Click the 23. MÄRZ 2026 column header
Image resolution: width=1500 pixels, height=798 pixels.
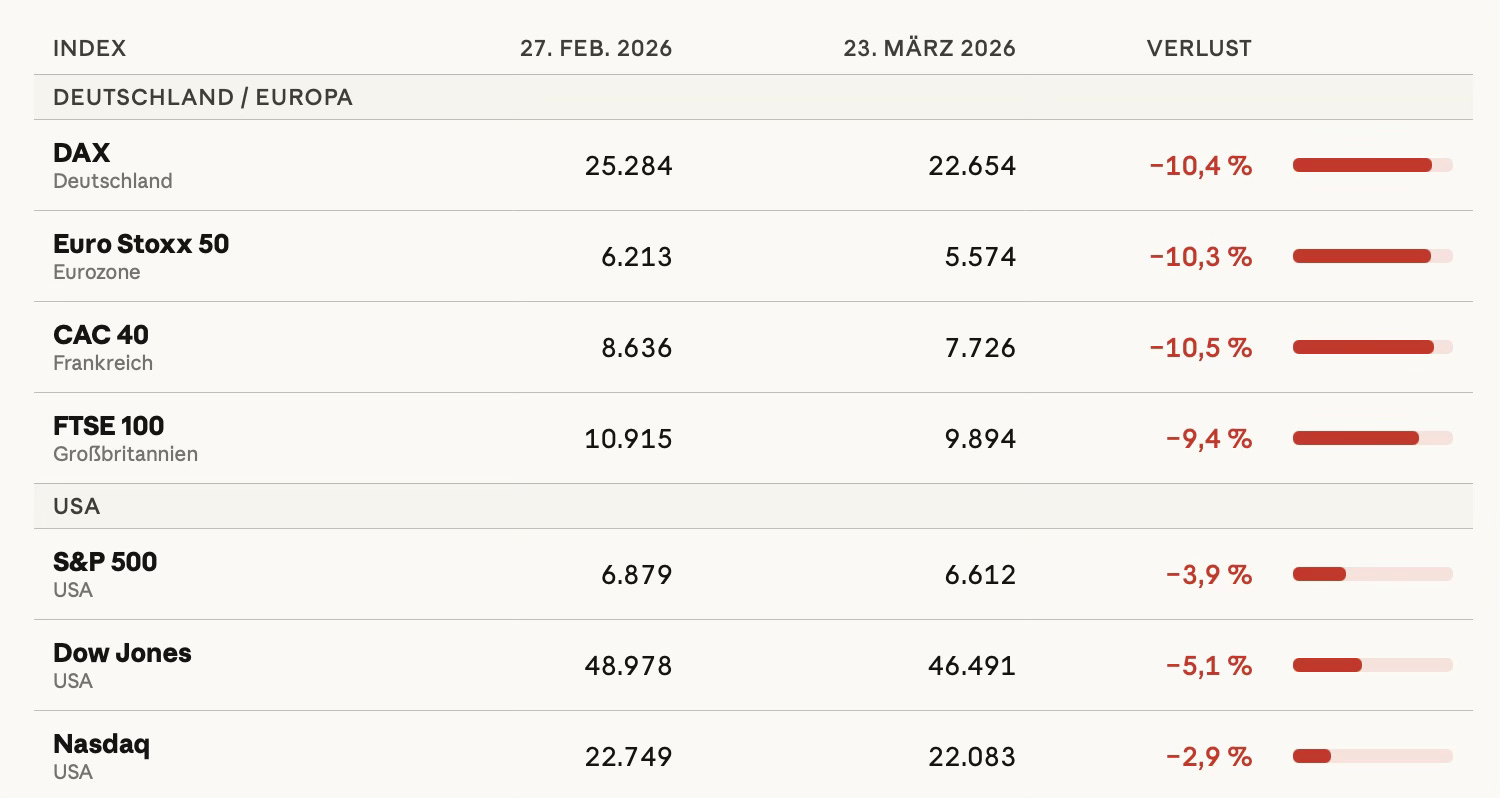pos(929,48)
